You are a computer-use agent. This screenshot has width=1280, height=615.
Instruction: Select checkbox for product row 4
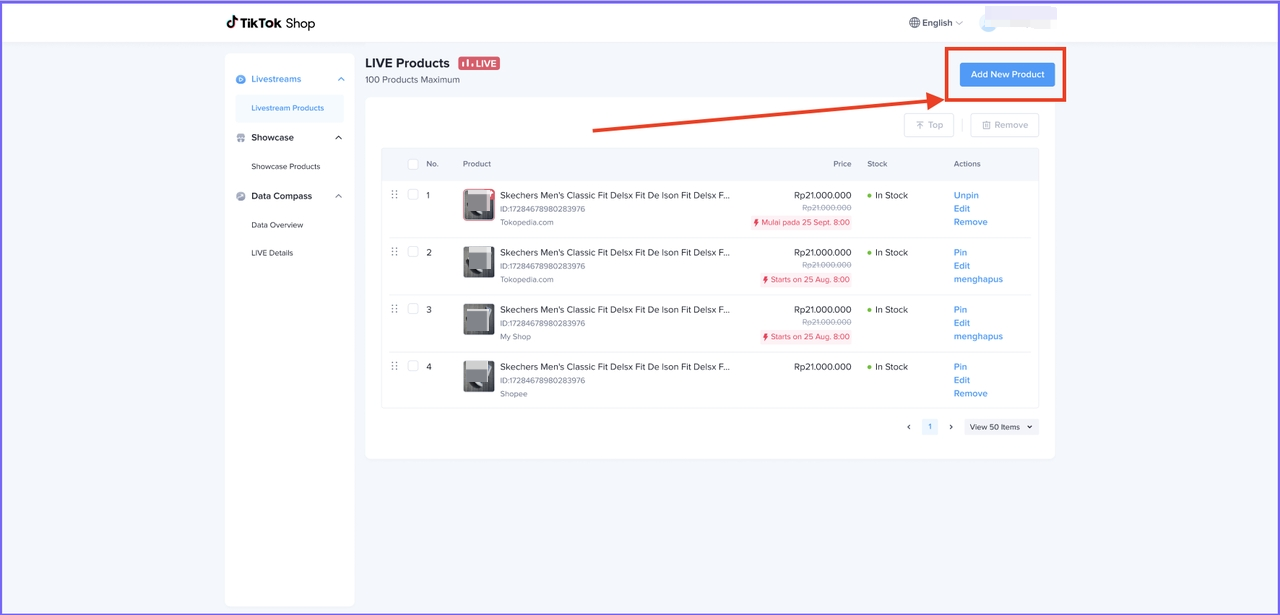click(x=413, y=366)
